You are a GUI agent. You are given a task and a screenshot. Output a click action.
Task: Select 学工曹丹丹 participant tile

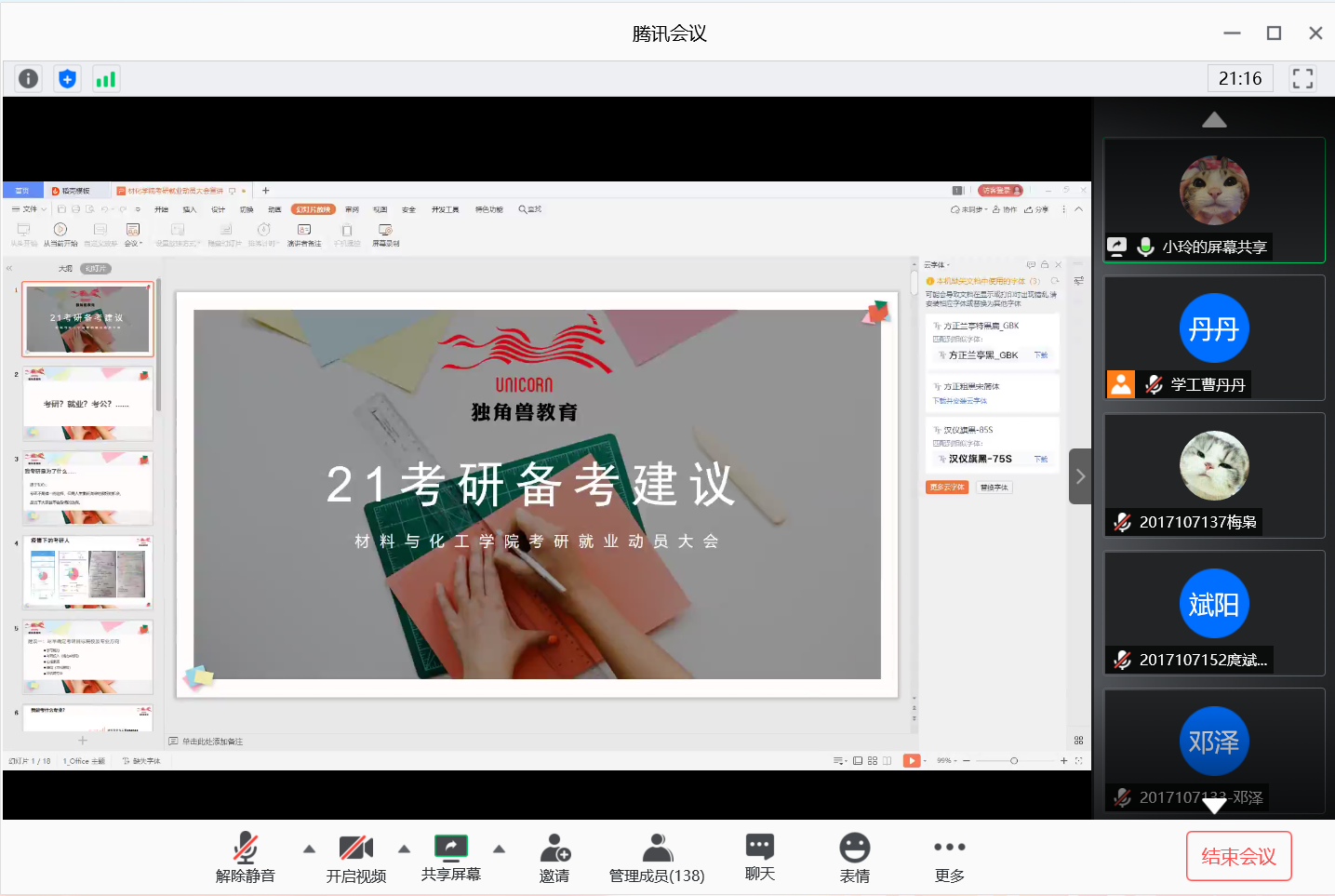coord(1214,338)
